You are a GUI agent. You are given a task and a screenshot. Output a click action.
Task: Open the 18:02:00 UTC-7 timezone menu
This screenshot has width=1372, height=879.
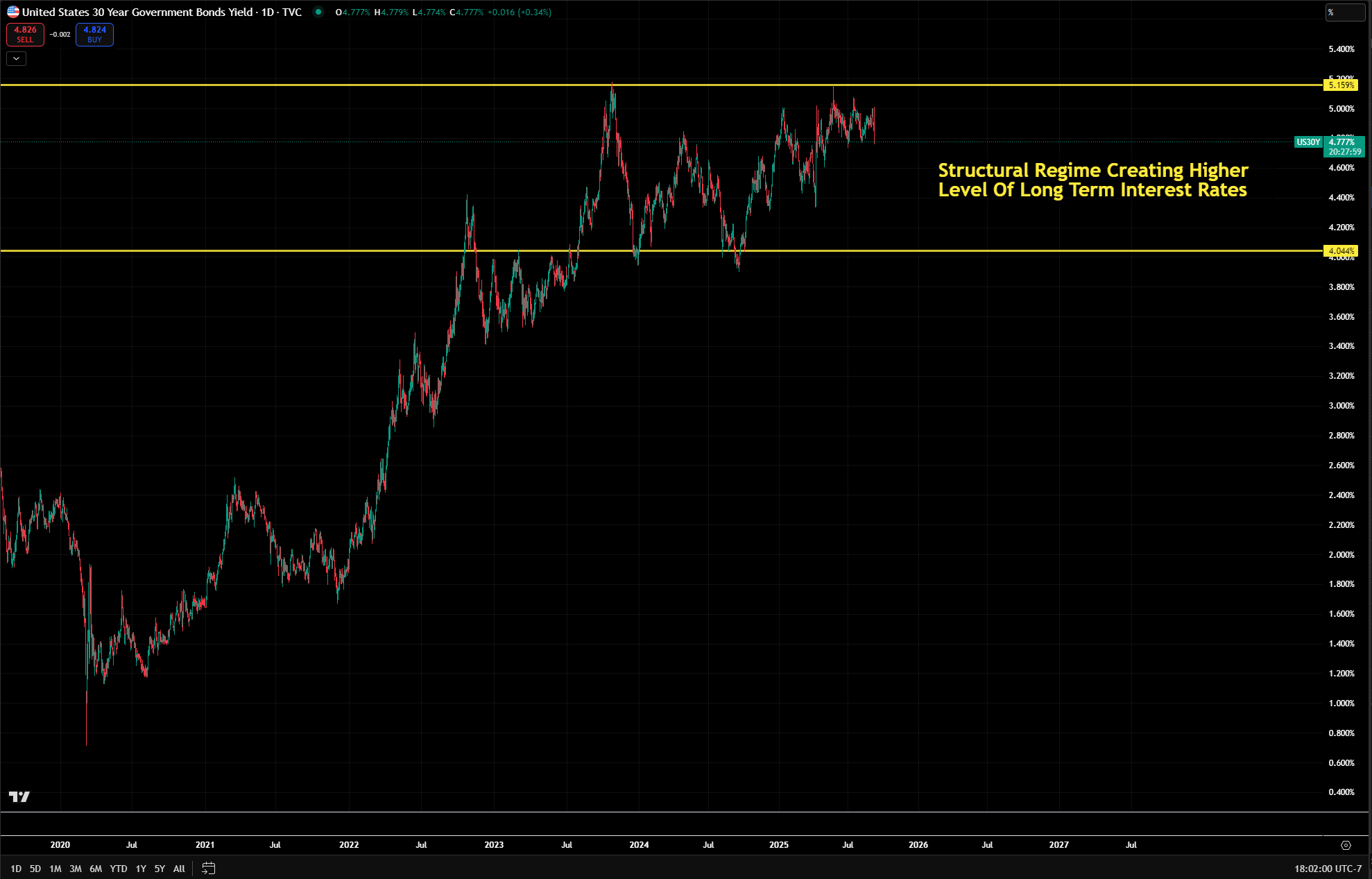[x=1328, y=869]
